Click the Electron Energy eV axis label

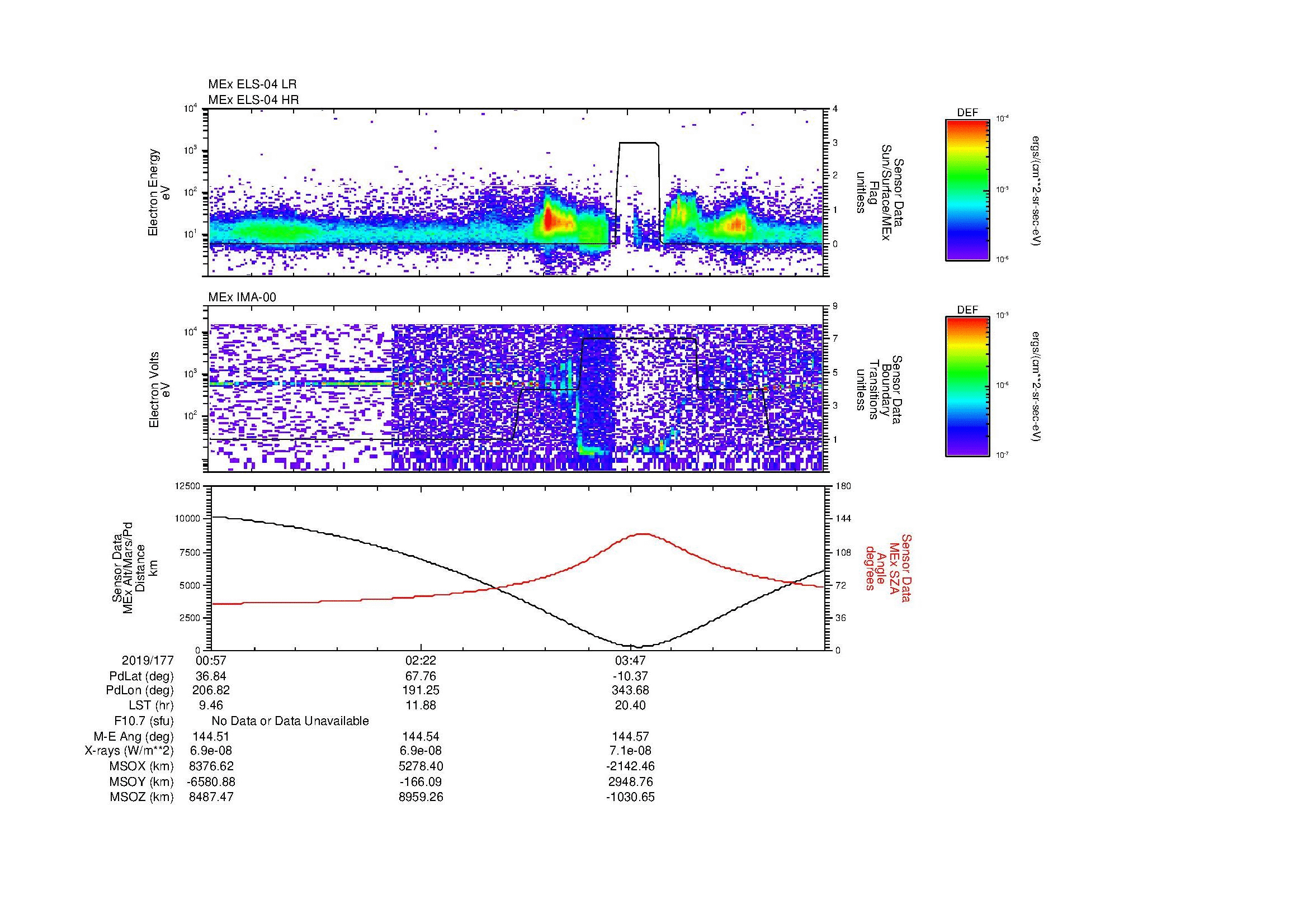(159, 192)
